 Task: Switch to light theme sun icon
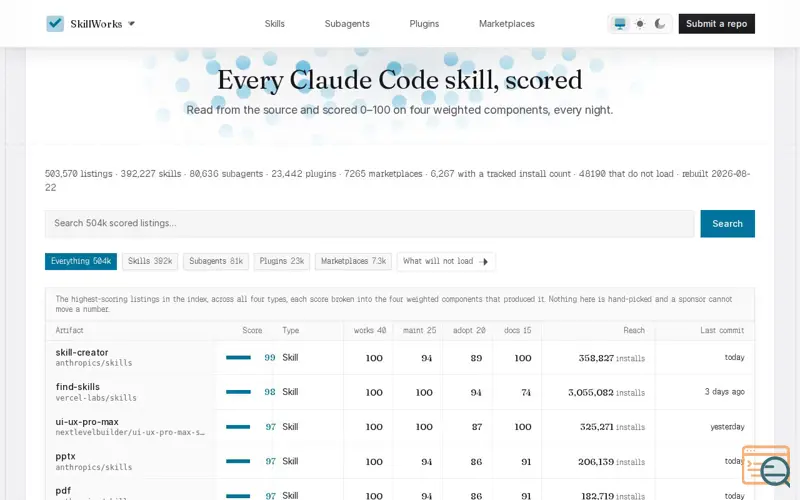(640, 24)
